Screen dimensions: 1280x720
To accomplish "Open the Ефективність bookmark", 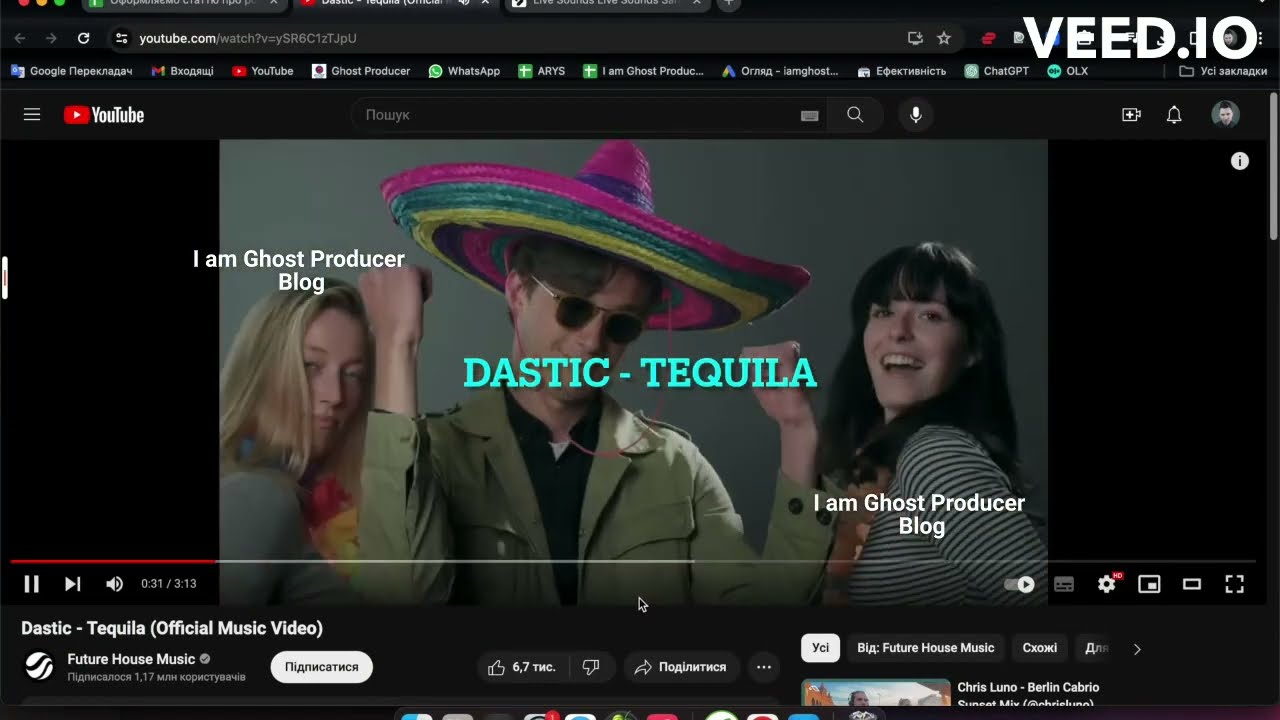I will click(x=901, y=71).
